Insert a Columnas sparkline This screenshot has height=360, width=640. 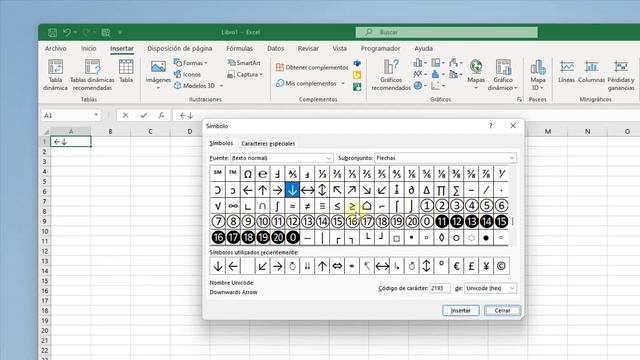coord(591,71)
